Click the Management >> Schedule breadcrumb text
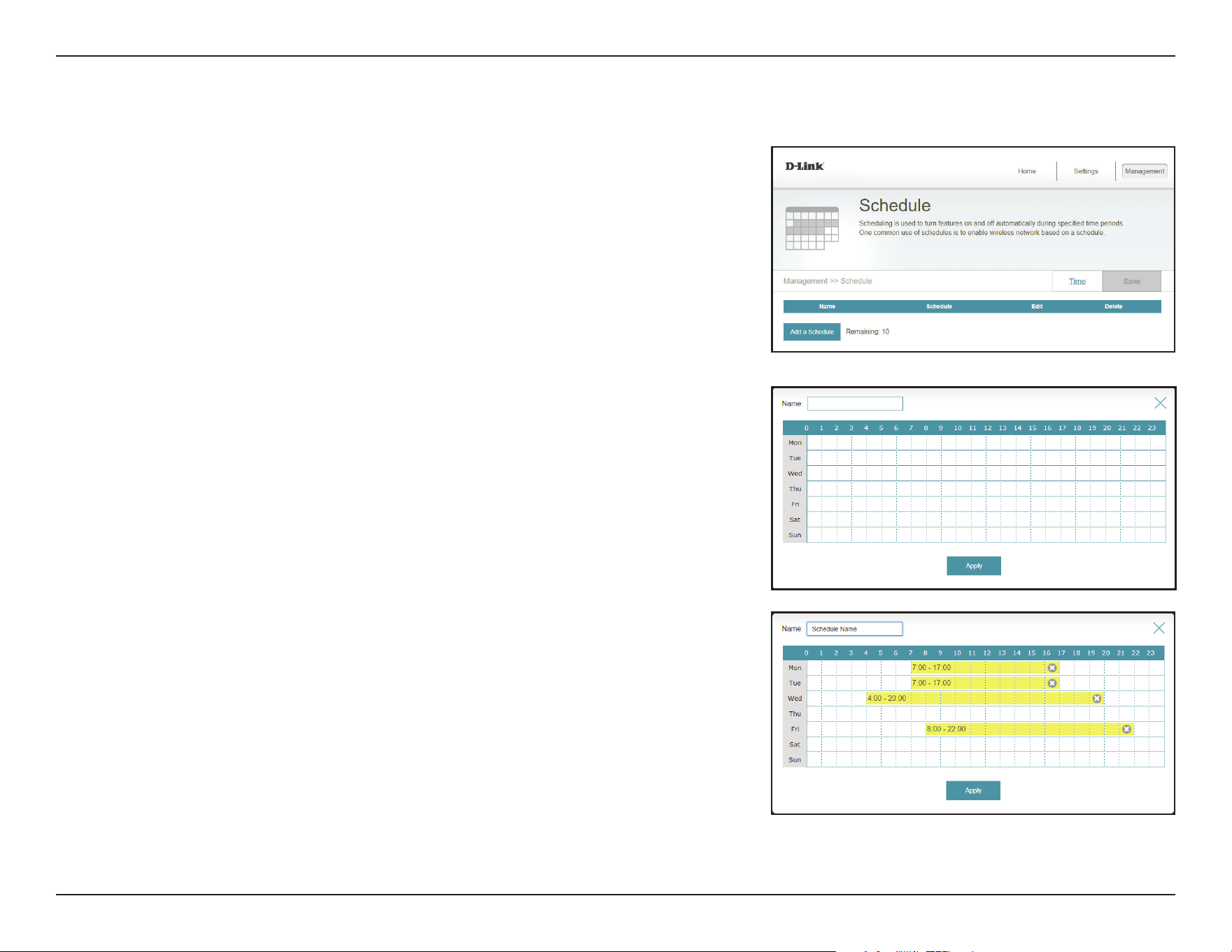 828,281
